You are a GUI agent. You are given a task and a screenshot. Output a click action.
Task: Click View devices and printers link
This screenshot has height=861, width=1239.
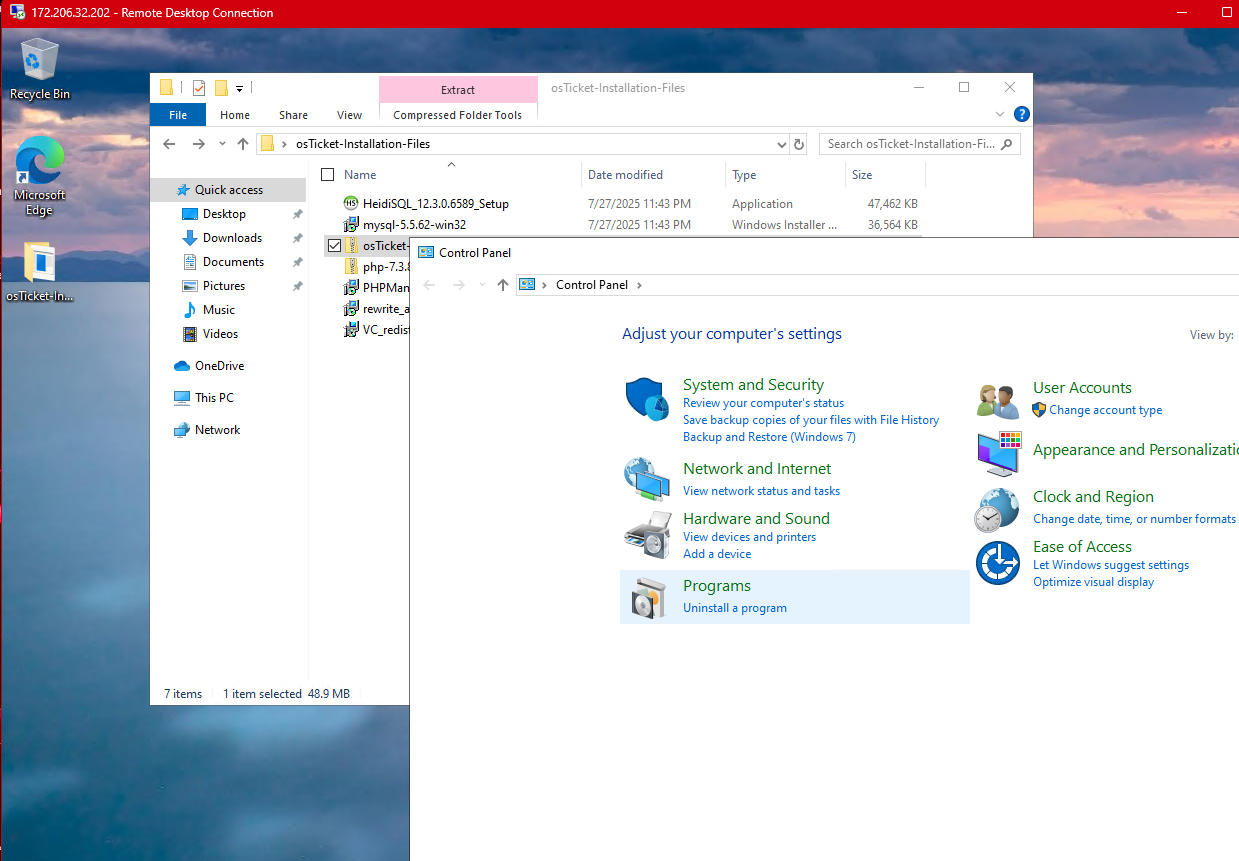click(x=749, y=537)
